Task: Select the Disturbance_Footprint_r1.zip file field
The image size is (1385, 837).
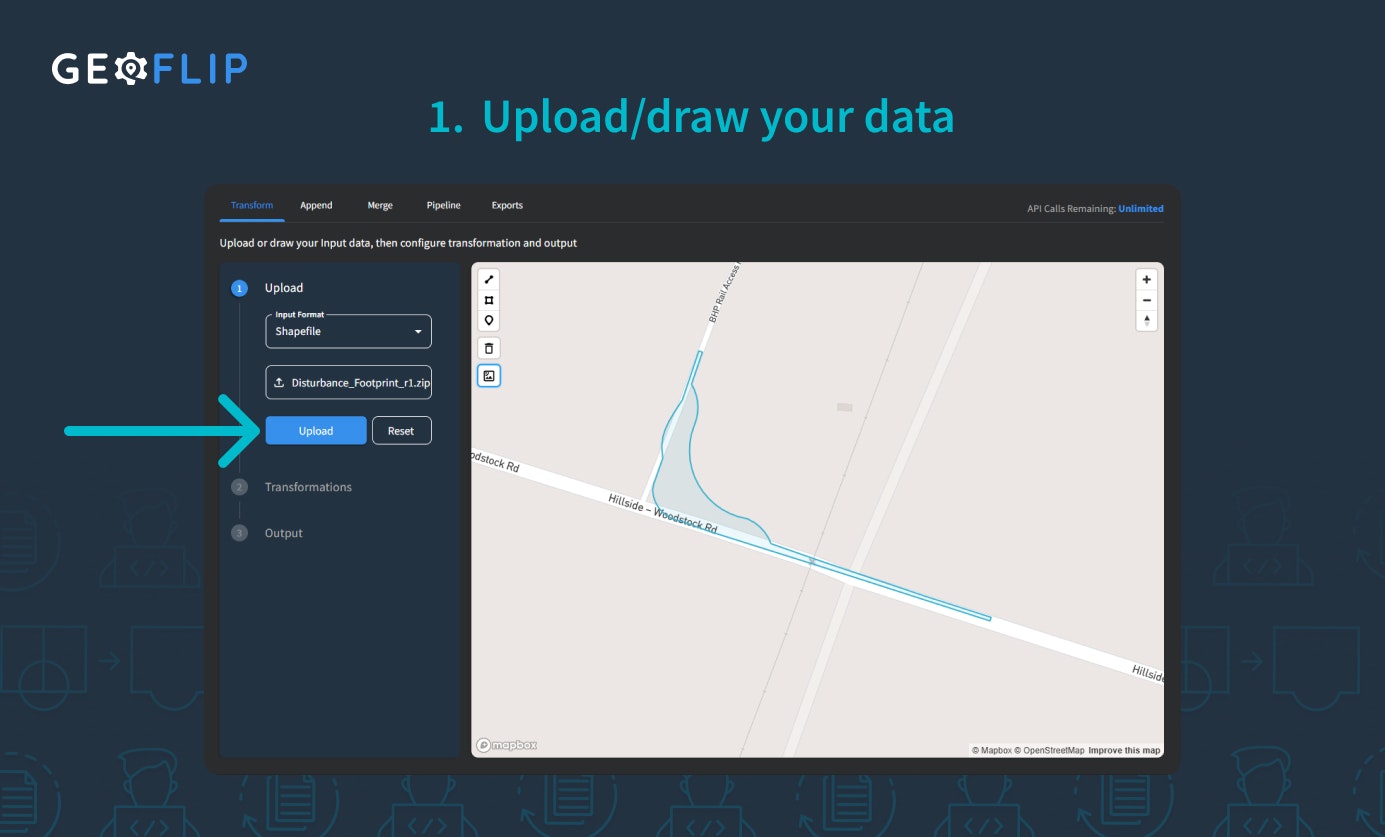Action: click(348, 383)
